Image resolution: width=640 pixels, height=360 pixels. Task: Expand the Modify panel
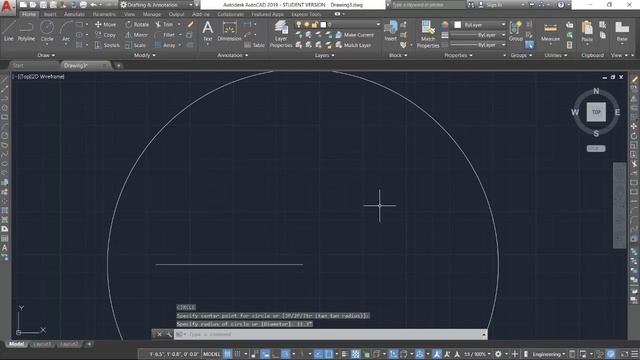pyautogui.click(x=144, y=55)
